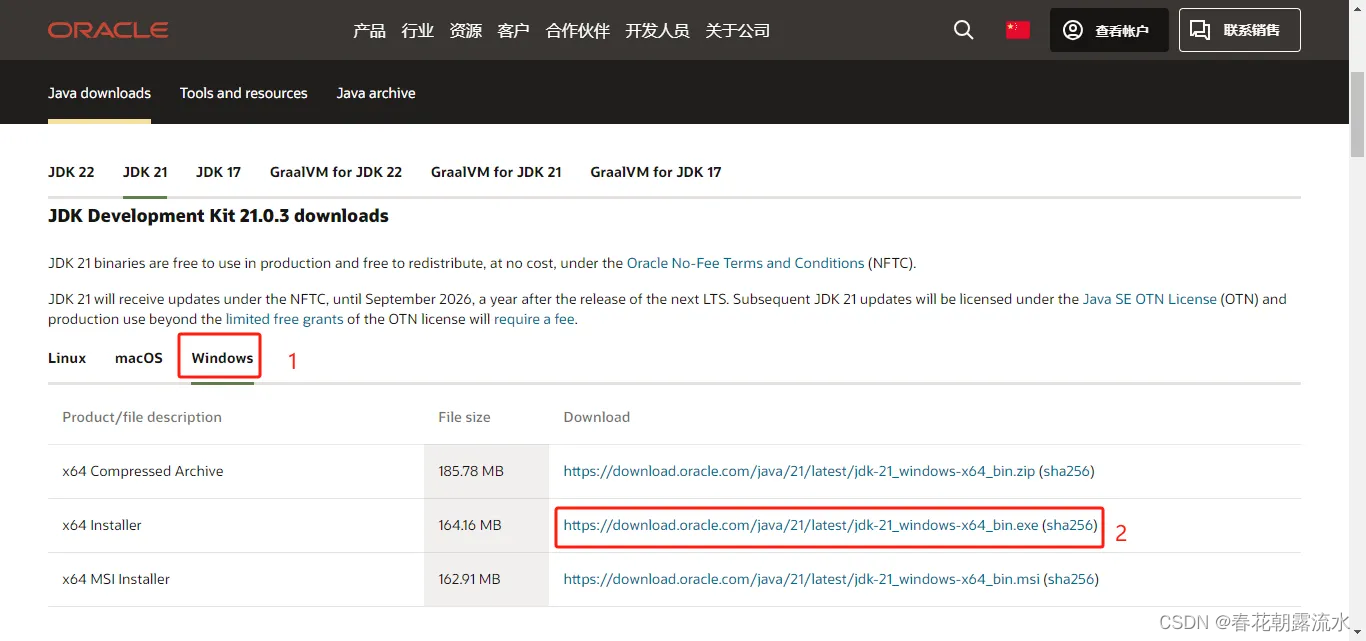Click the JDK Development Kit 21.0.3 downloads heading
Image resolution: width=1366 pixels, height=641 pixels.
click(x=218, y=216)
